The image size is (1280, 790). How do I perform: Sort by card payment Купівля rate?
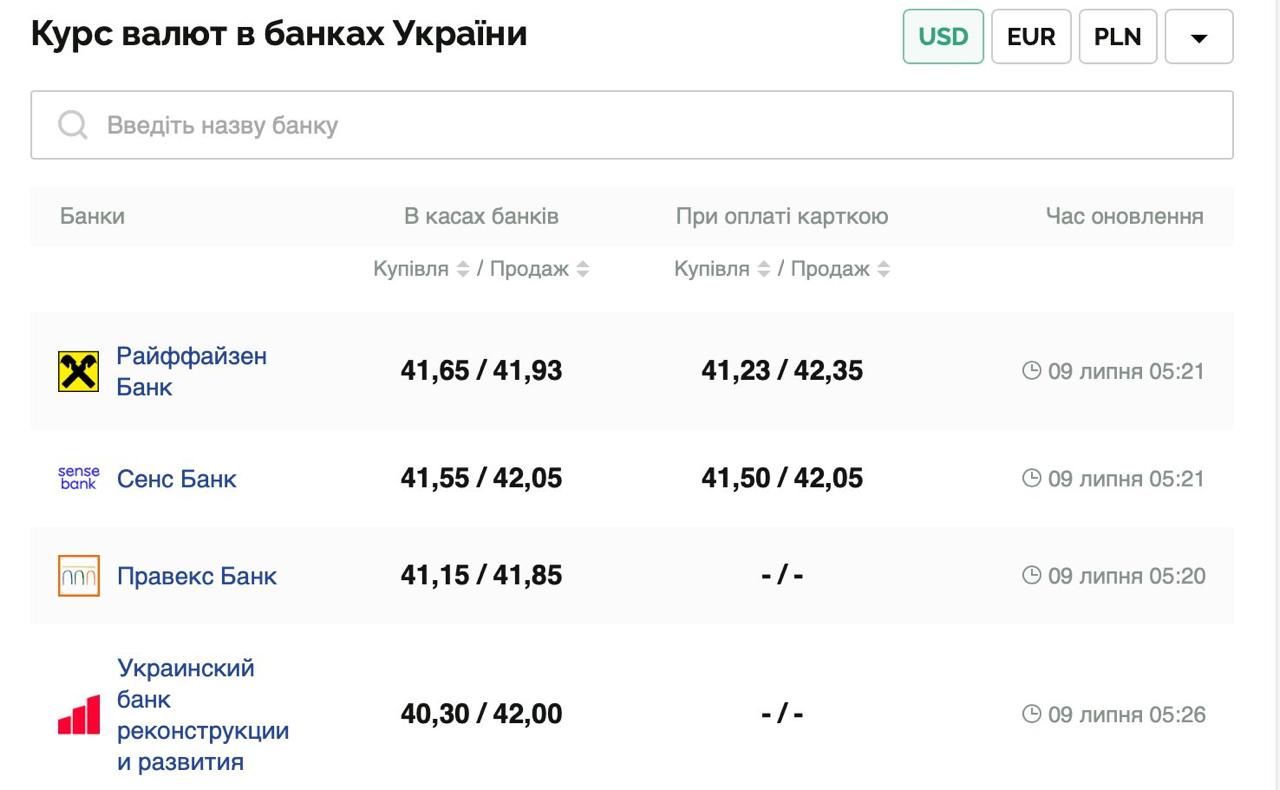point(763,269)
